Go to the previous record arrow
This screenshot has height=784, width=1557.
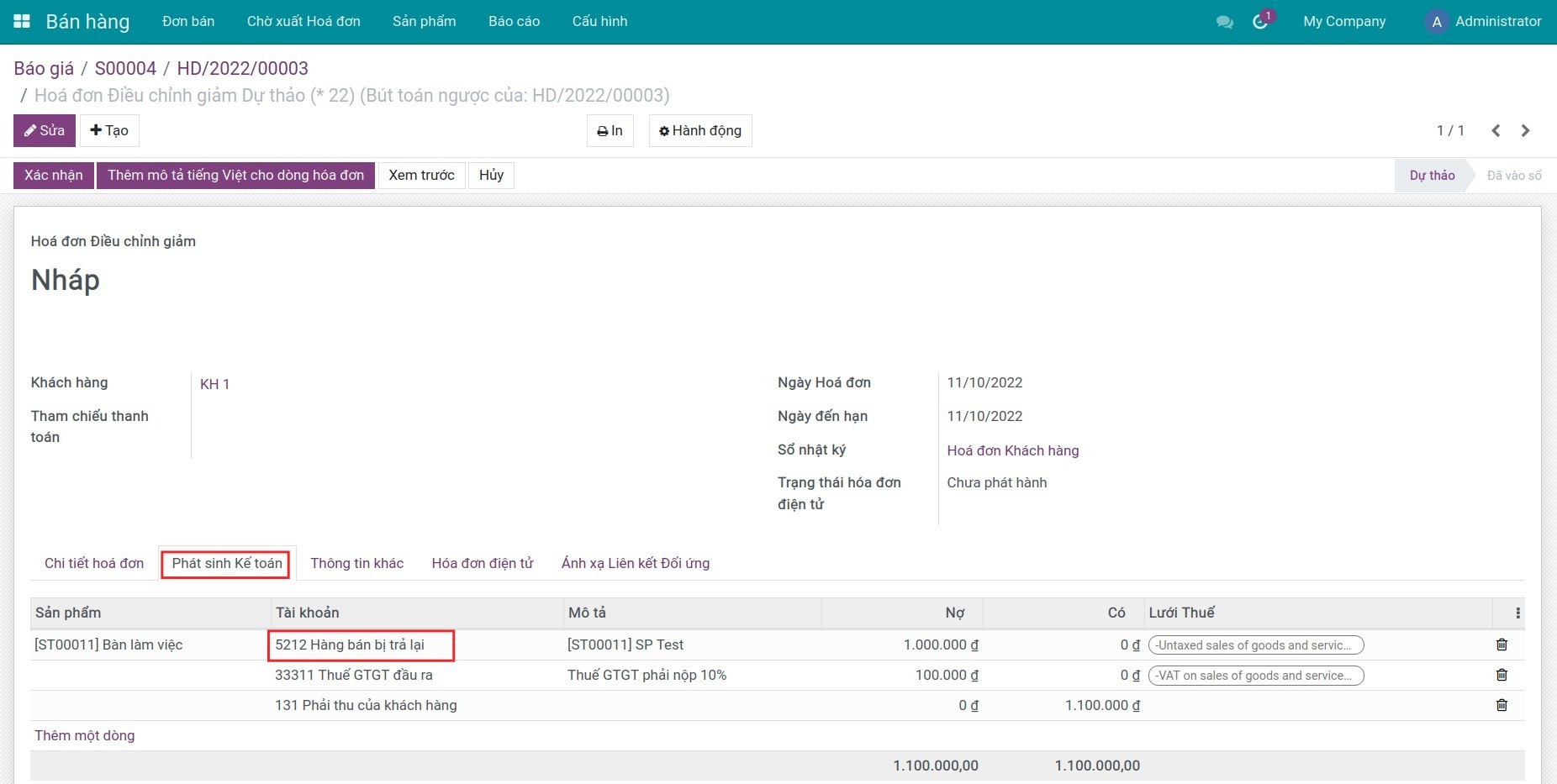1496,130
